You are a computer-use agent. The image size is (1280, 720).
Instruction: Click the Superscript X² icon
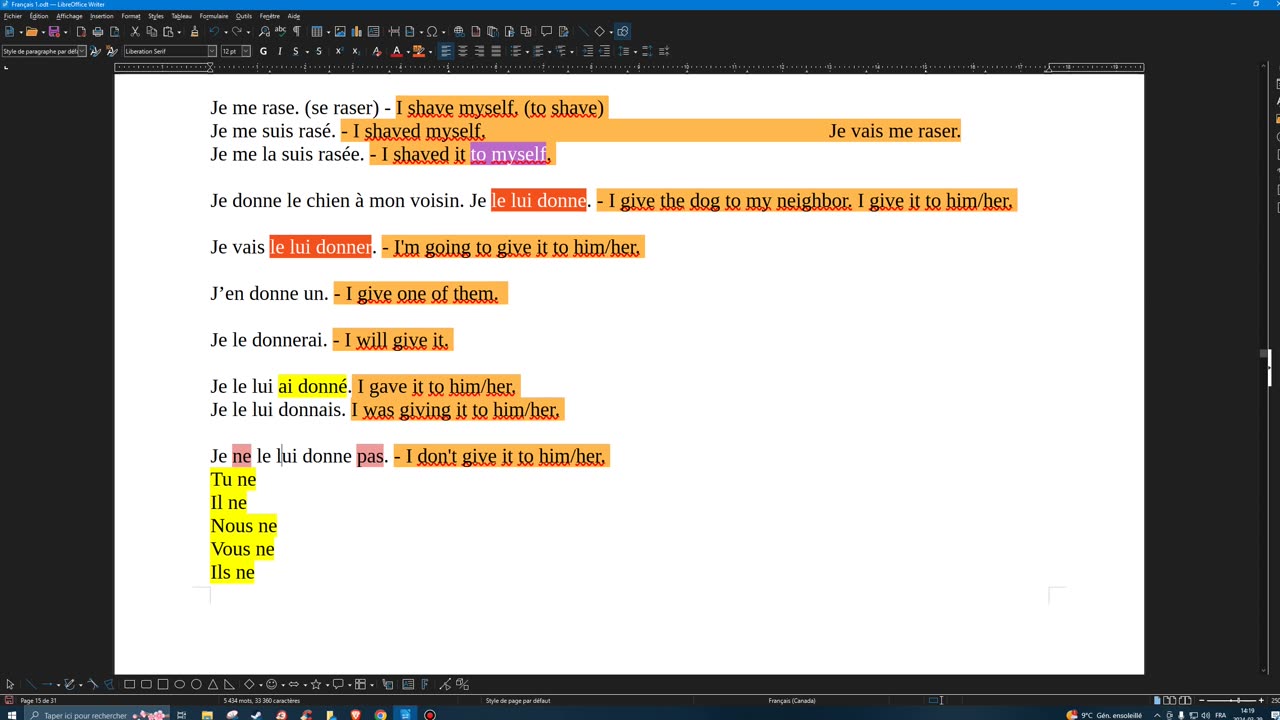pyautogui.click(x=339, y=51)
